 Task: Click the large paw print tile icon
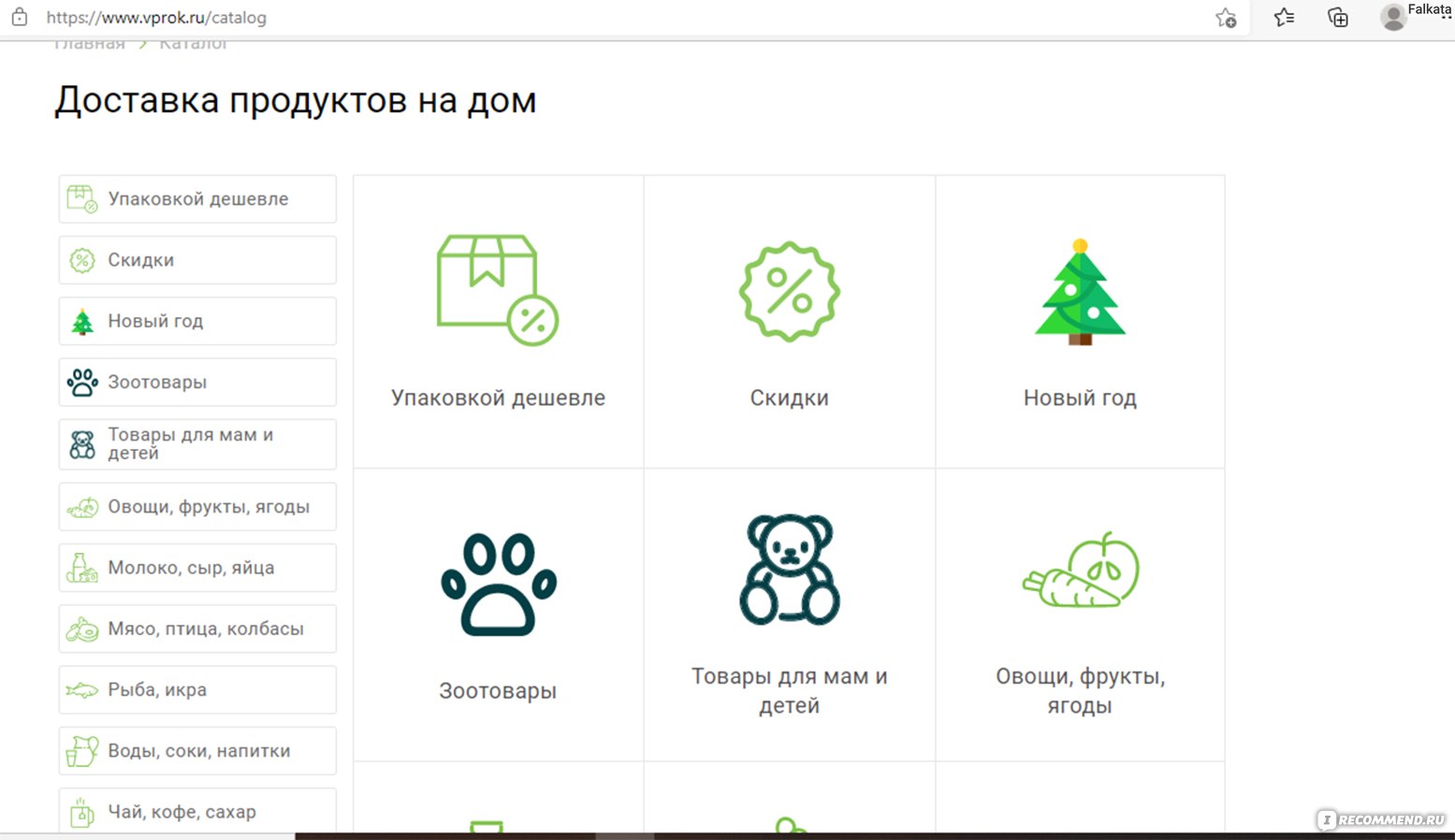tap(499, 585)
